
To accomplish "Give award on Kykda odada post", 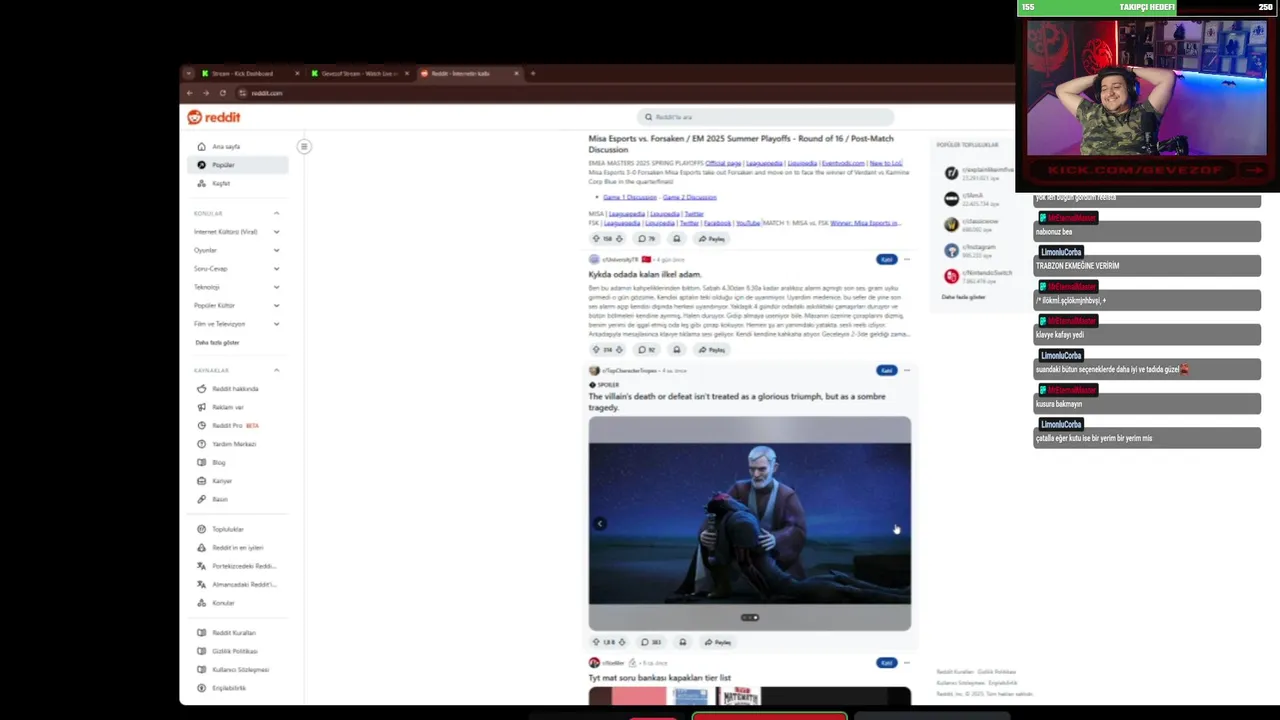I will (677, 350).
